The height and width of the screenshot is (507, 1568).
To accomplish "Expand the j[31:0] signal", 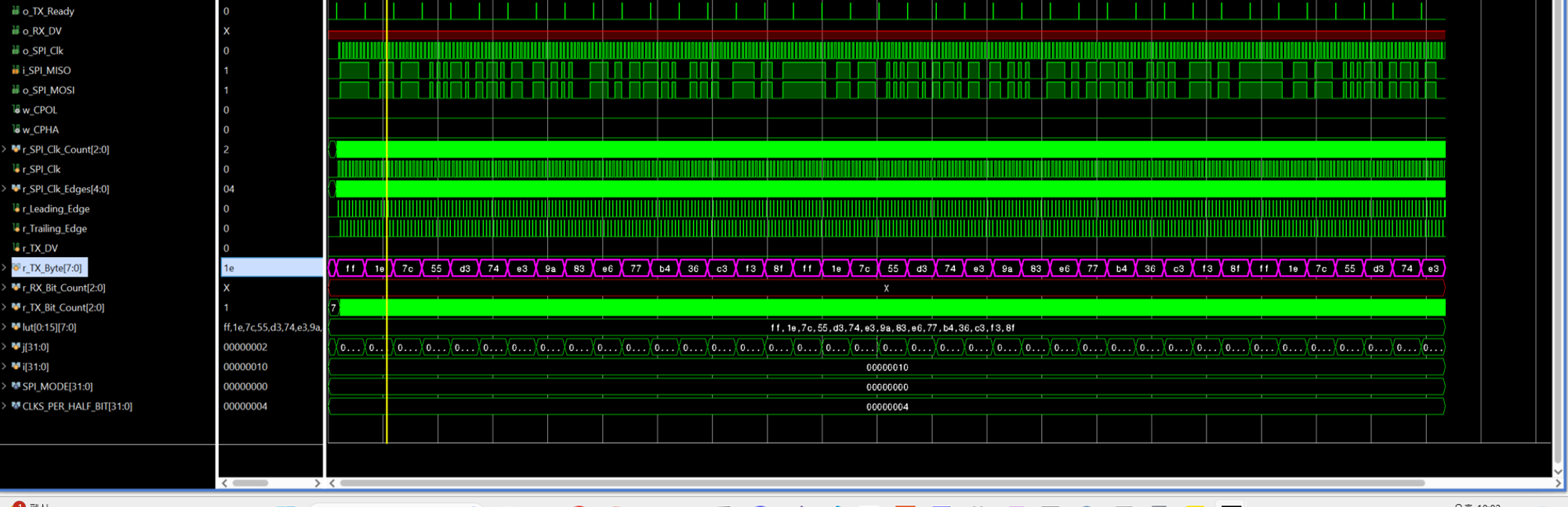I will tap(5, 347).
